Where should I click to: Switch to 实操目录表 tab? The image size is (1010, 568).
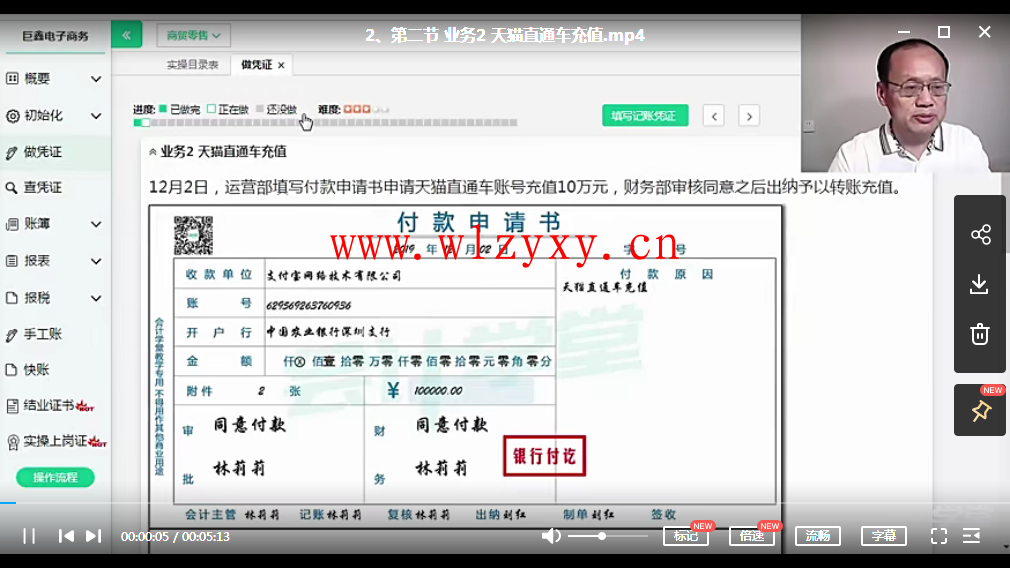tap(193, 65)
